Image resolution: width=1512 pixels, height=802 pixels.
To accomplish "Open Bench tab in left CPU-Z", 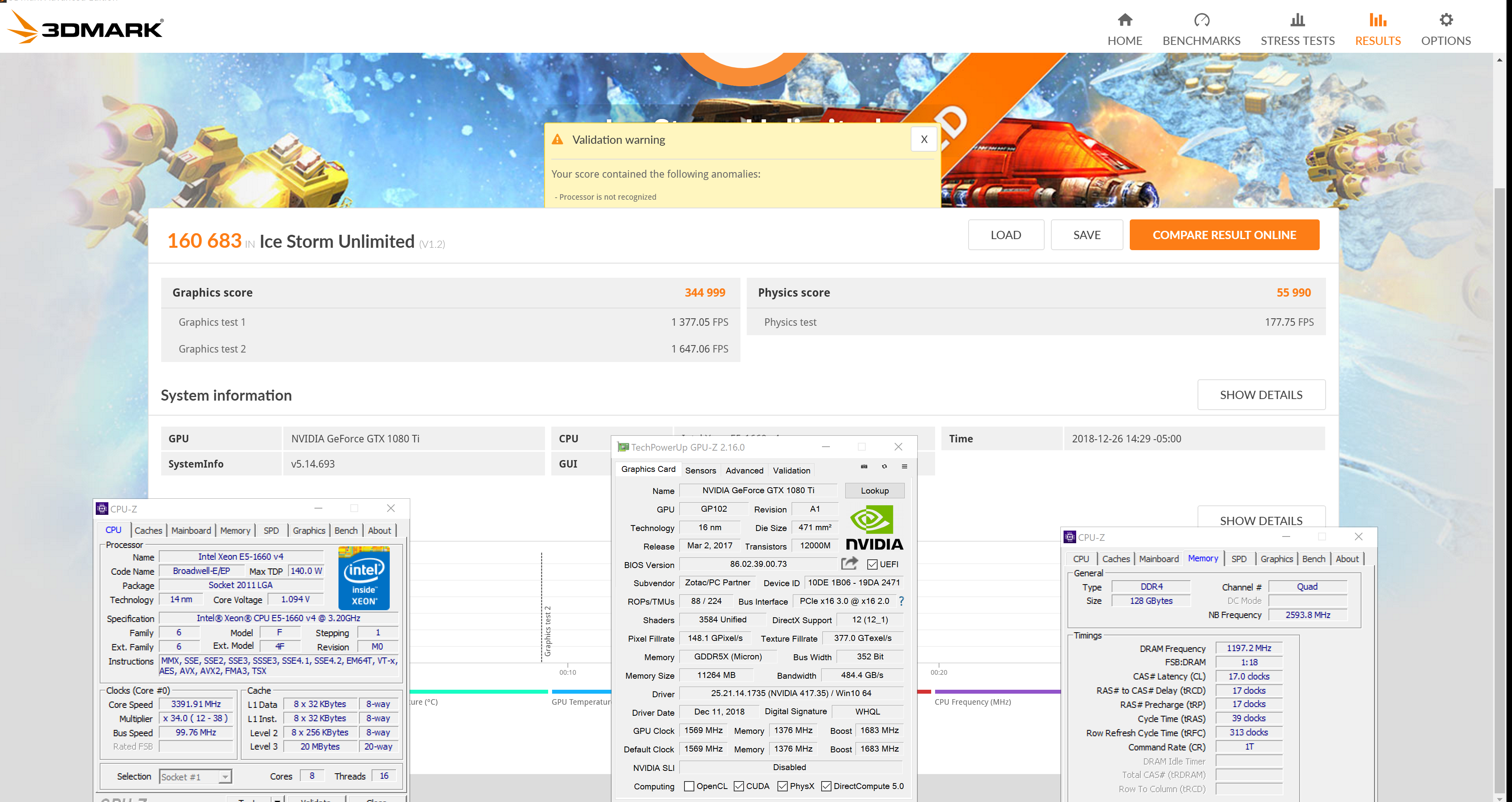I will point(346,530).
